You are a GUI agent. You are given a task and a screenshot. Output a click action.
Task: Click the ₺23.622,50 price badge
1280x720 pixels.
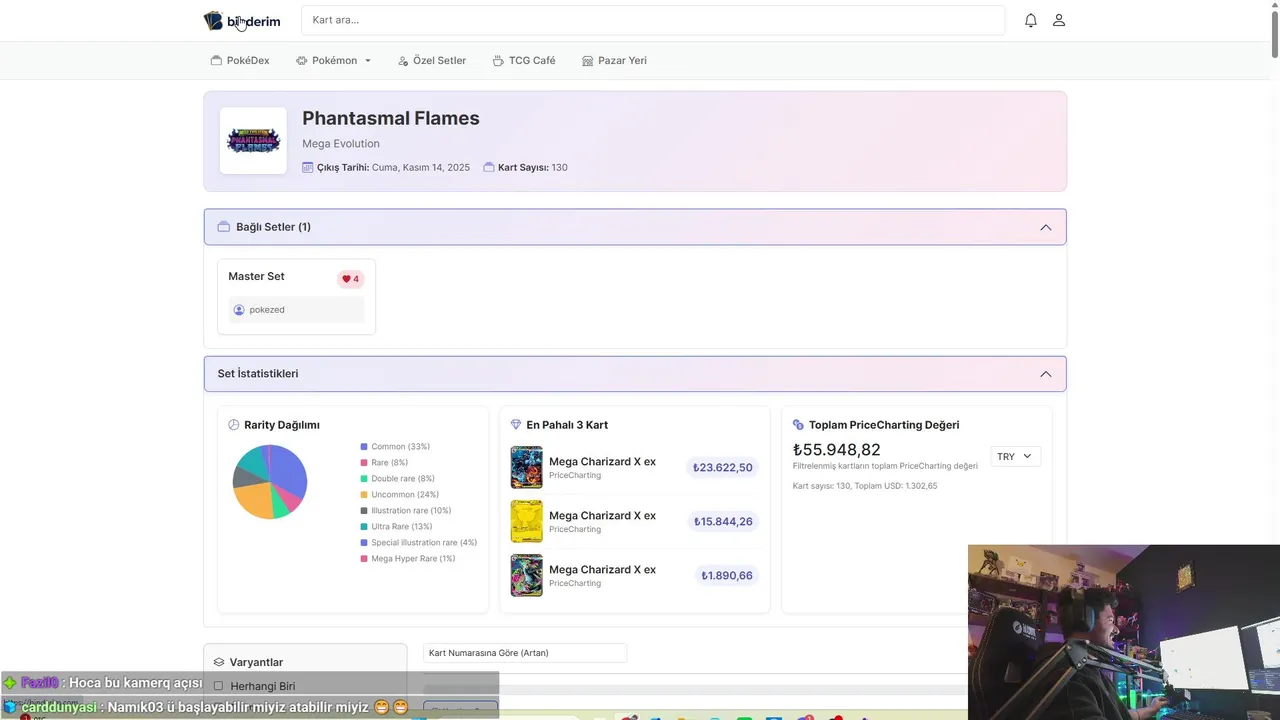(722, 467)
